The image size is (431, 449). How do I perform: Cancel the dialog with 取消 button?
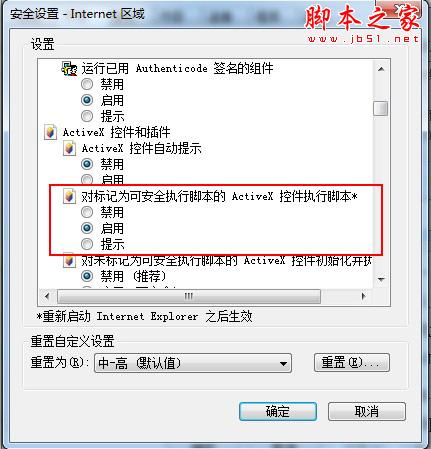[x=367, y=411]
